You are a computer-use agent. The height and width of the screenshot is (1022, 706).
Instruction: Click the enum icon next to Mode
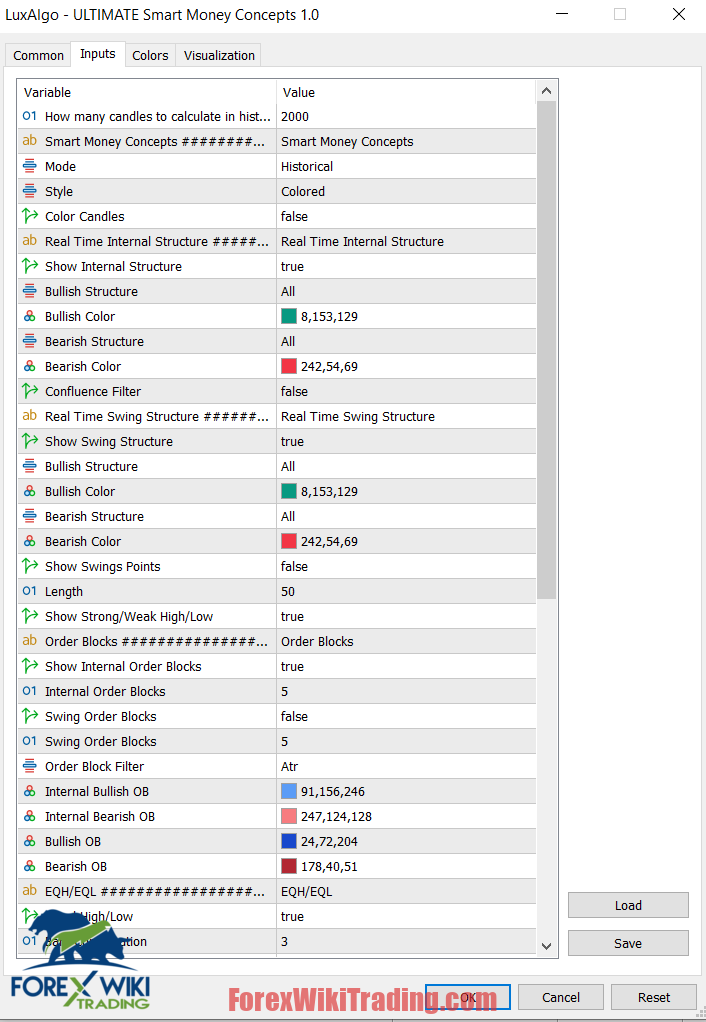(x=29, y=166)
